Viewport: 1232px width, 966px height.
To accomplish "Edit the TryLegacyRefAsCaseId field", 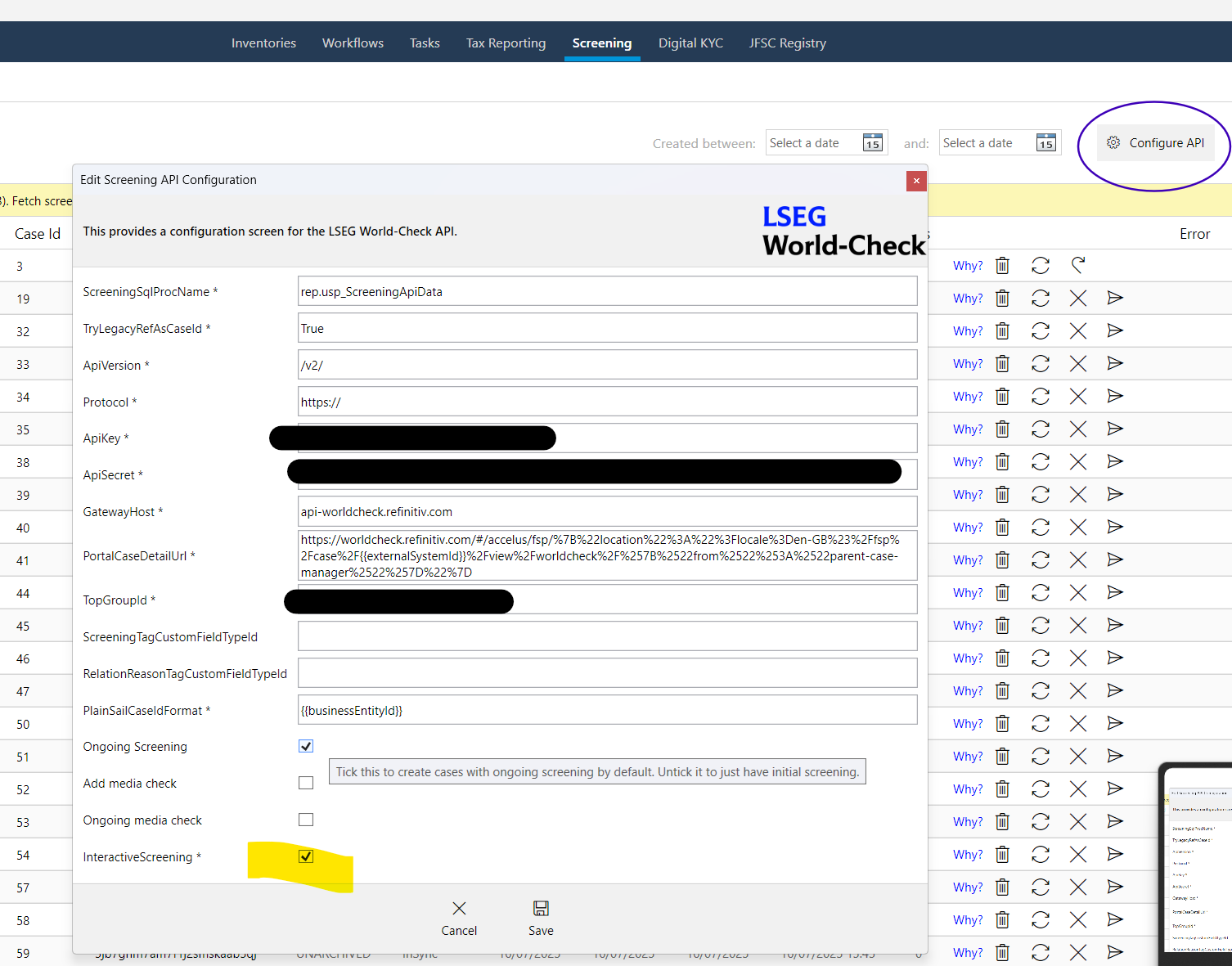I will click(x=608, y=329).
